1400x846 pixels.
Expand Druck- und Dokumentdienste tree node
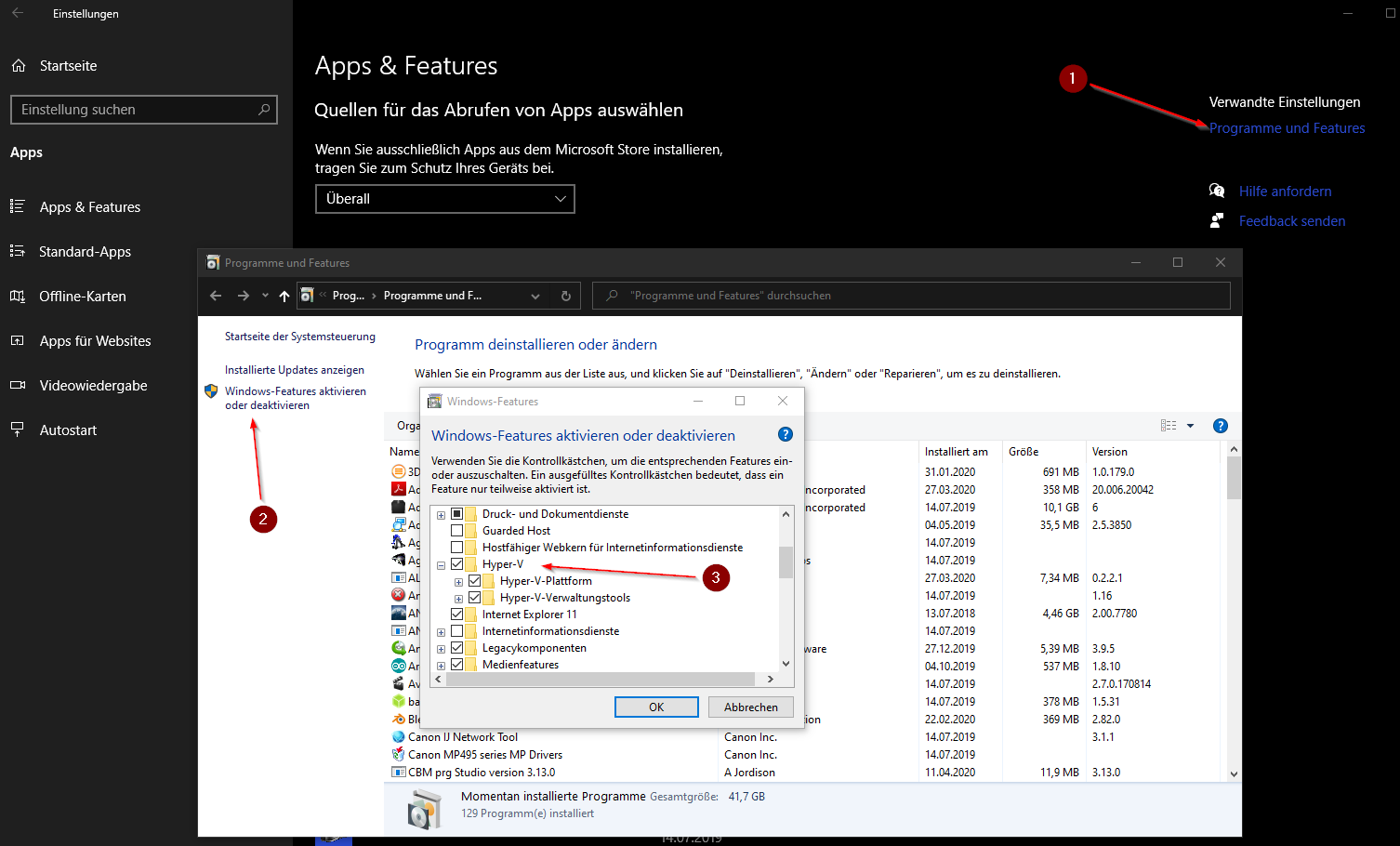coord(441,515)
